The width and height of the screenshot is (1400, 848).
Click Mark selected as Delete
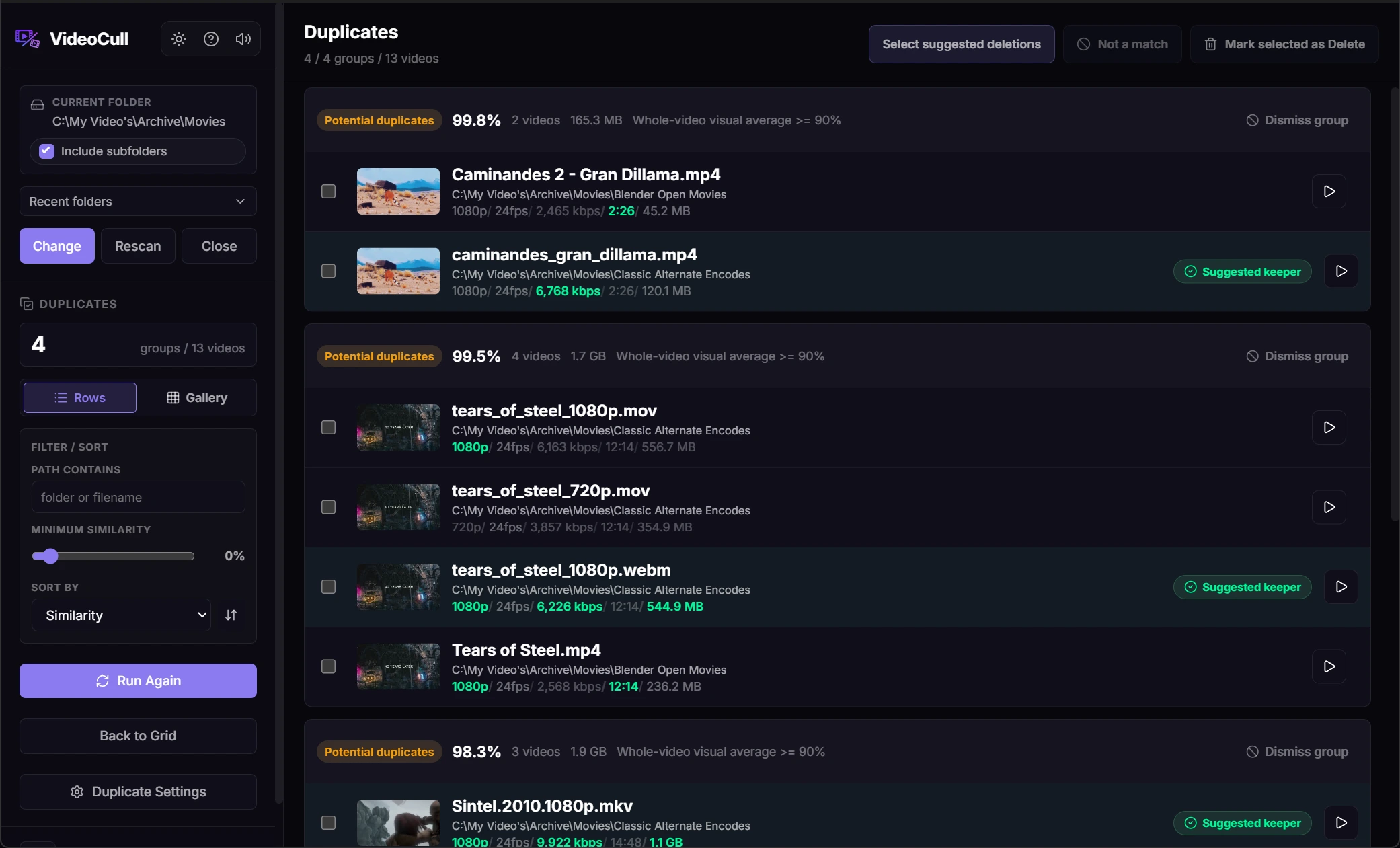(x=1284, y=44)
